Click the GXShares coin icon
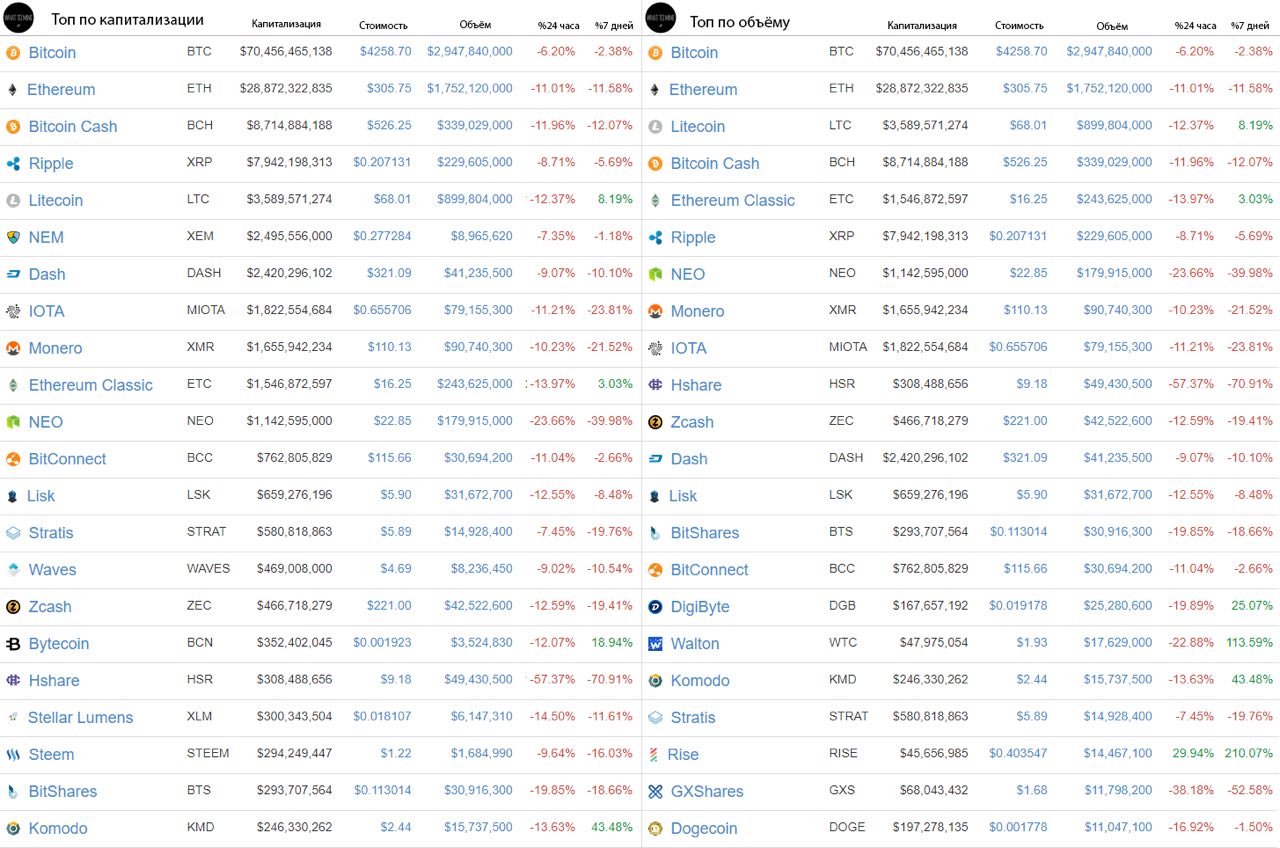 click(655, 792)
